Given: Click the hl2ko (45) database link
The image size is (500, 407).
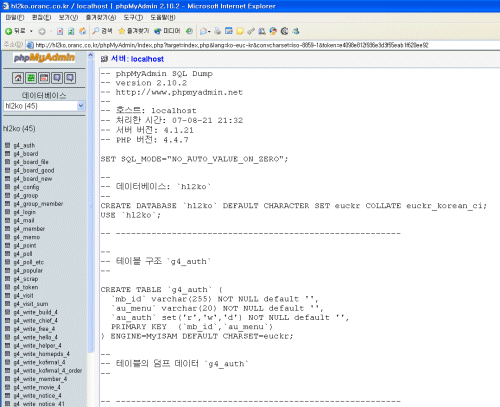Looking at the screenshot, I should point(19,128).
